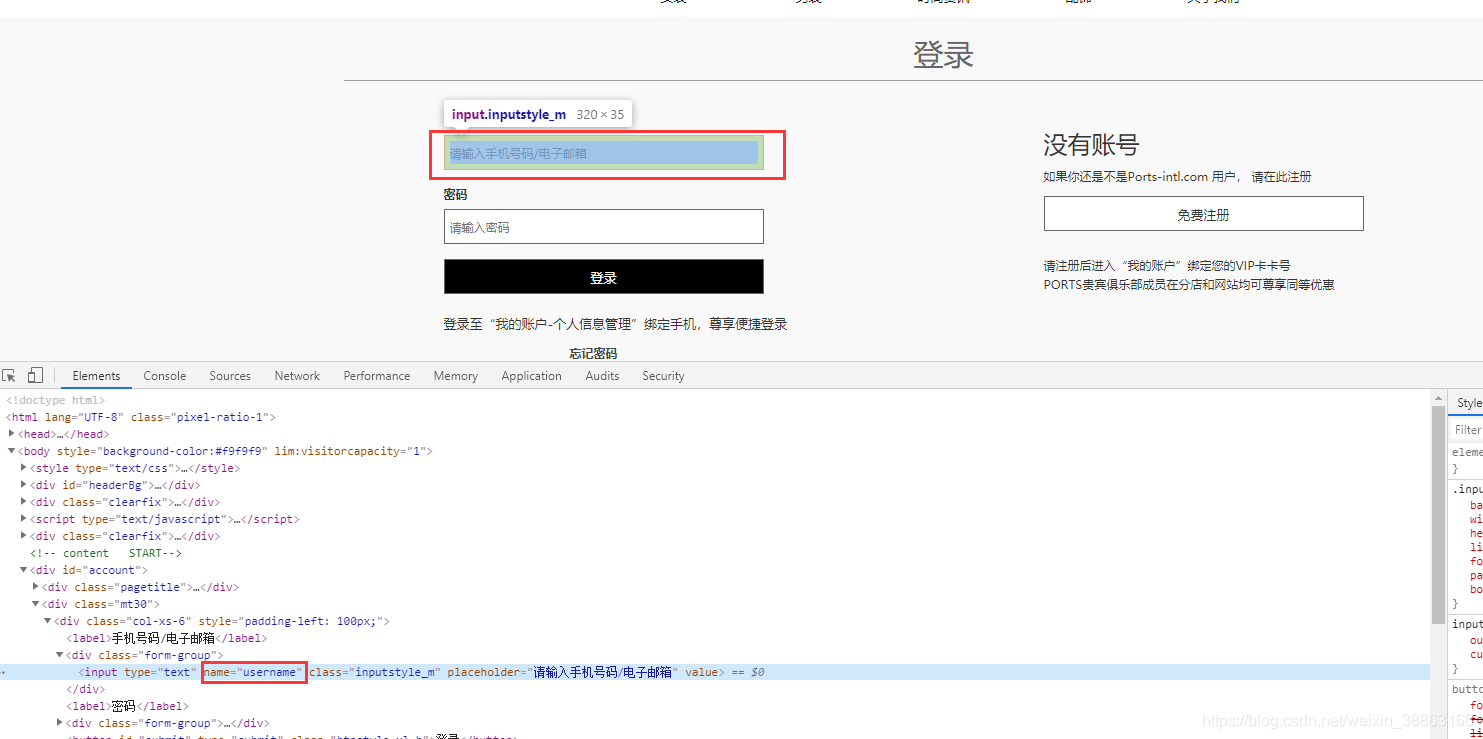Viewport: 1483px width, 739px height.
Task: Click the phone/email username input field
Action: [604, 153]
